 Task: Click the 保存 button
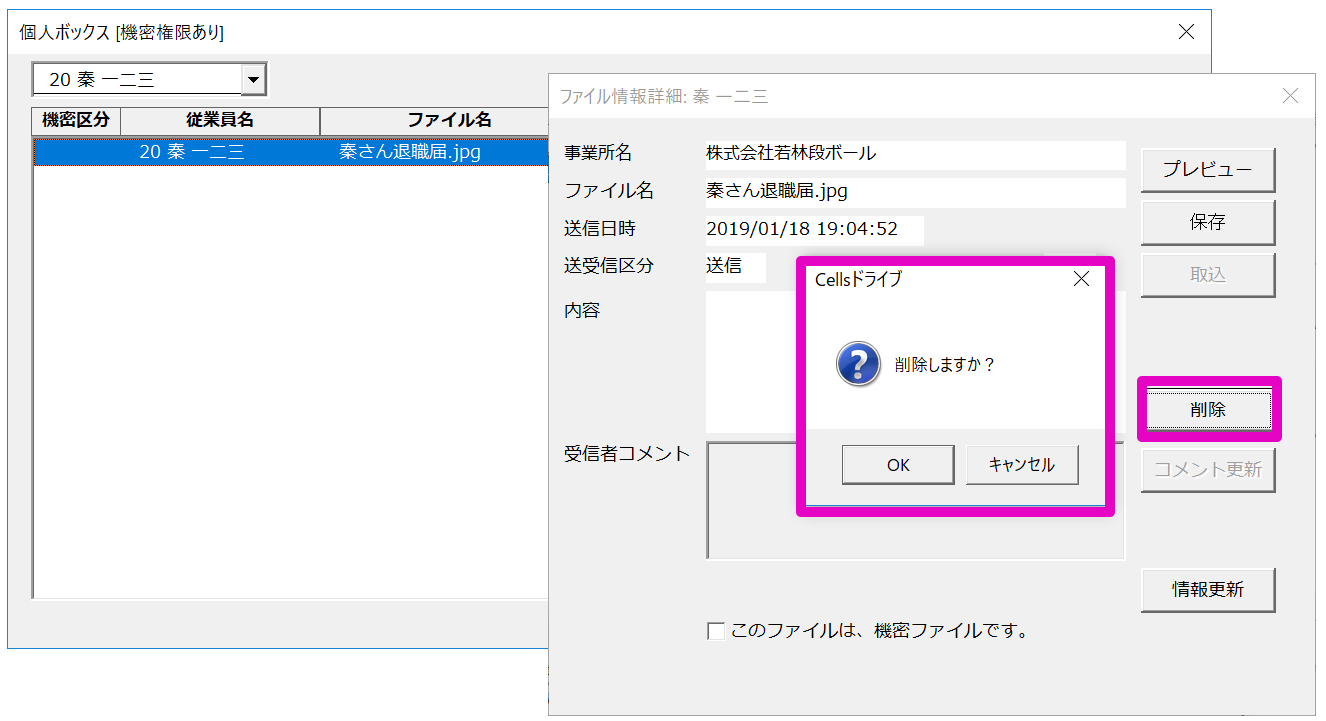(1207, 222)
